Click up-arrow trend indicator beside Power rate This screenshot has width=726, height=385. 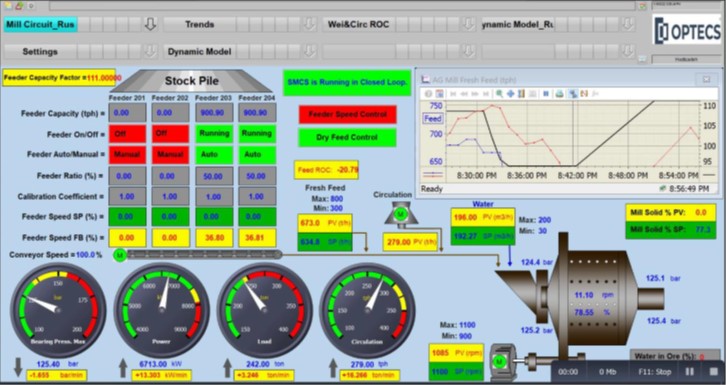123,368
